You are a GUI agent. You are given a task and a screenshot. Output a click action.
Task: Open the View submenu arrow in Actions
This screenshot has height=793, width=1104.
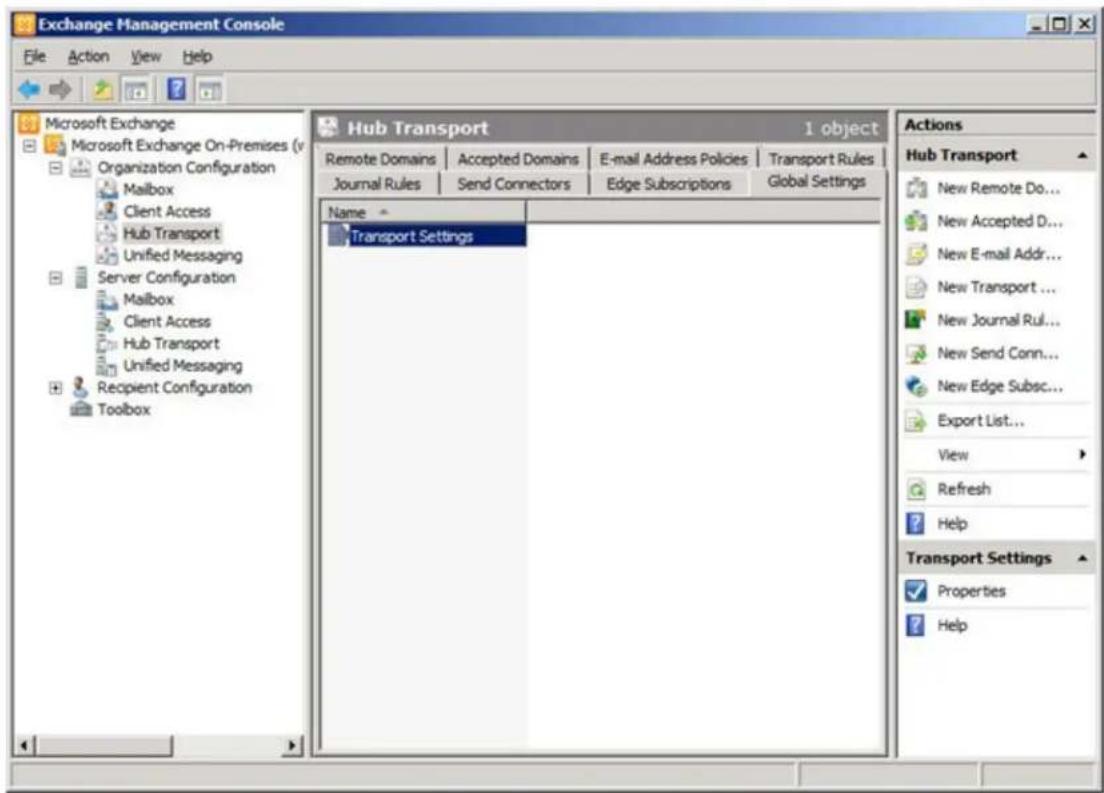click(x=1083, y=455)
